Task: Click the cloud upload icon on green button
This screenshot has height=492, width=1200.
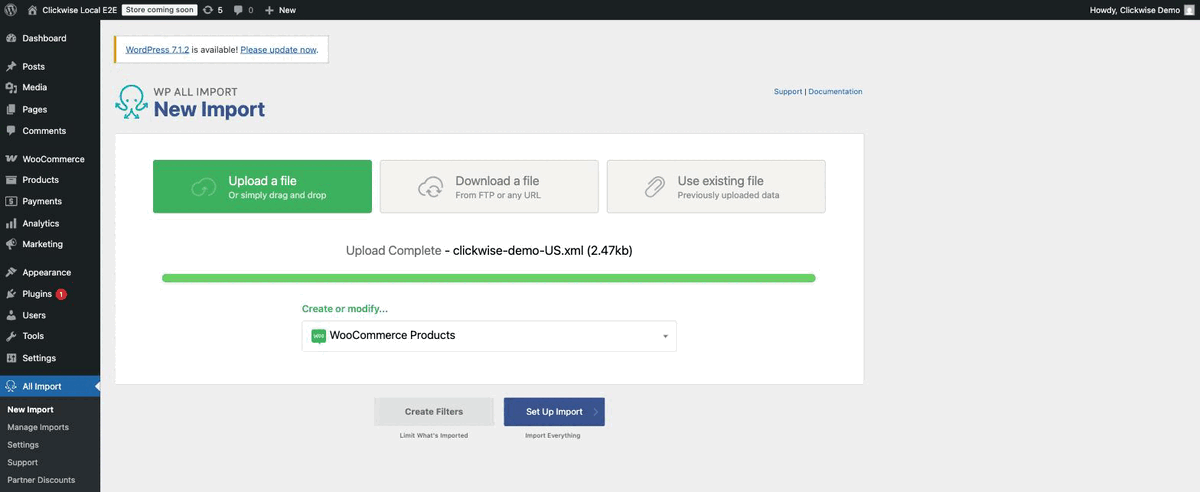Action: tap(203, 187)
